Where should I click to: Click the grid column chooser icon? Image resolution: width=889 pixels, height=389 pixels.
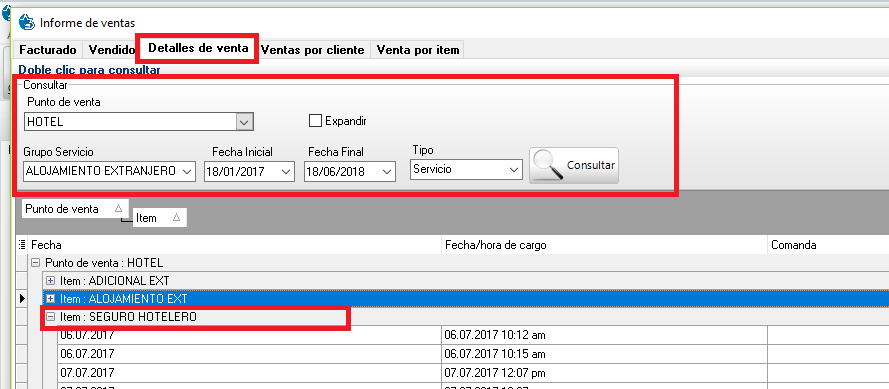[22, 245]
